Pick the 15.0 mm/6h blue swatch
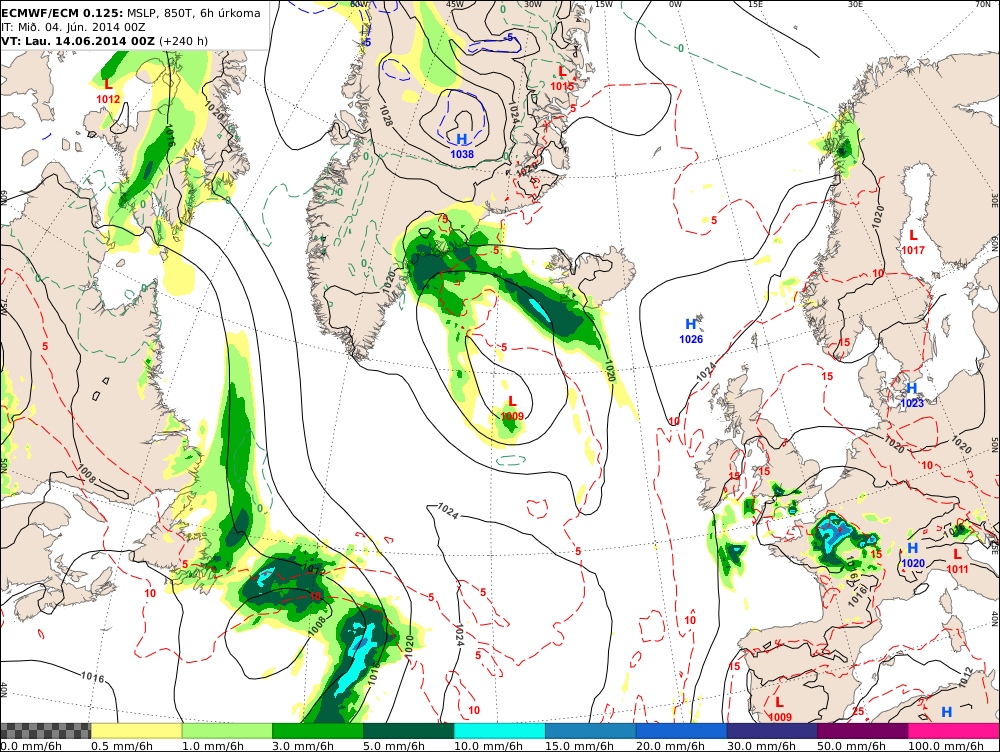Viewport: 1000px width, 752px height. coord(591,731)
